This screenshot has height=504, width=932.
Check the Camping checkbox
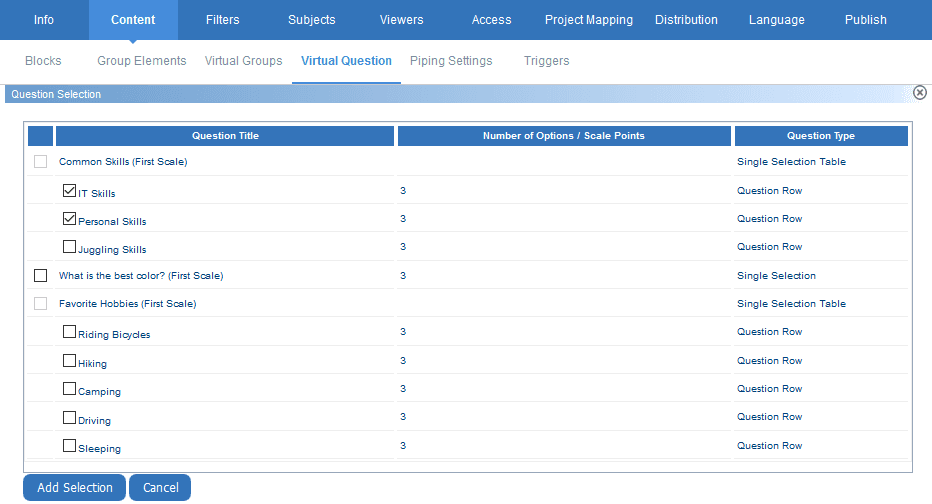[x=70, y=389]
